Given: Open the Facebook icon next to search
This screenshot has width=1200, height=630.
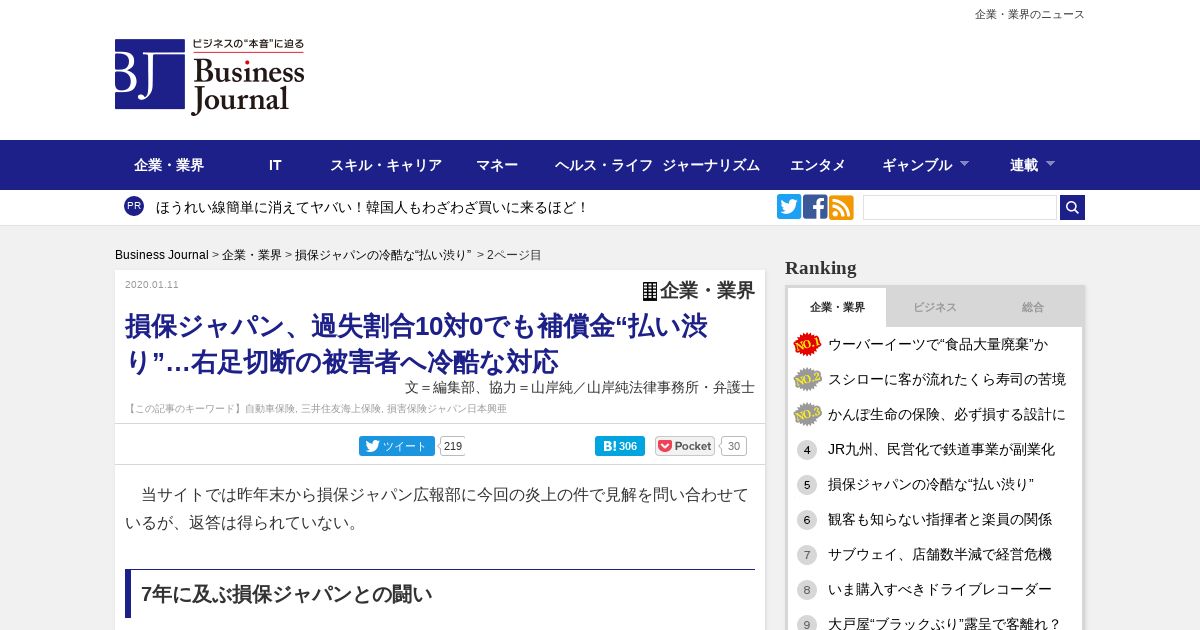Looking at the screenshot, I should (x=815, y=207).
